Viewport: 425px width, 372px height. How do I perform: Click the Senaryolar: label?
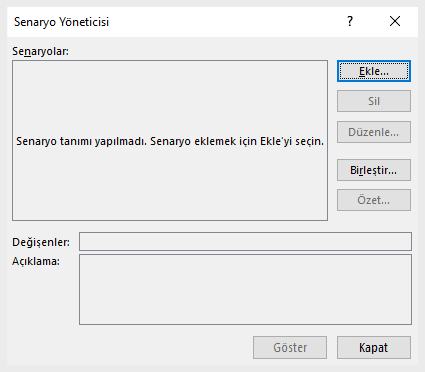tap(40, 51)
